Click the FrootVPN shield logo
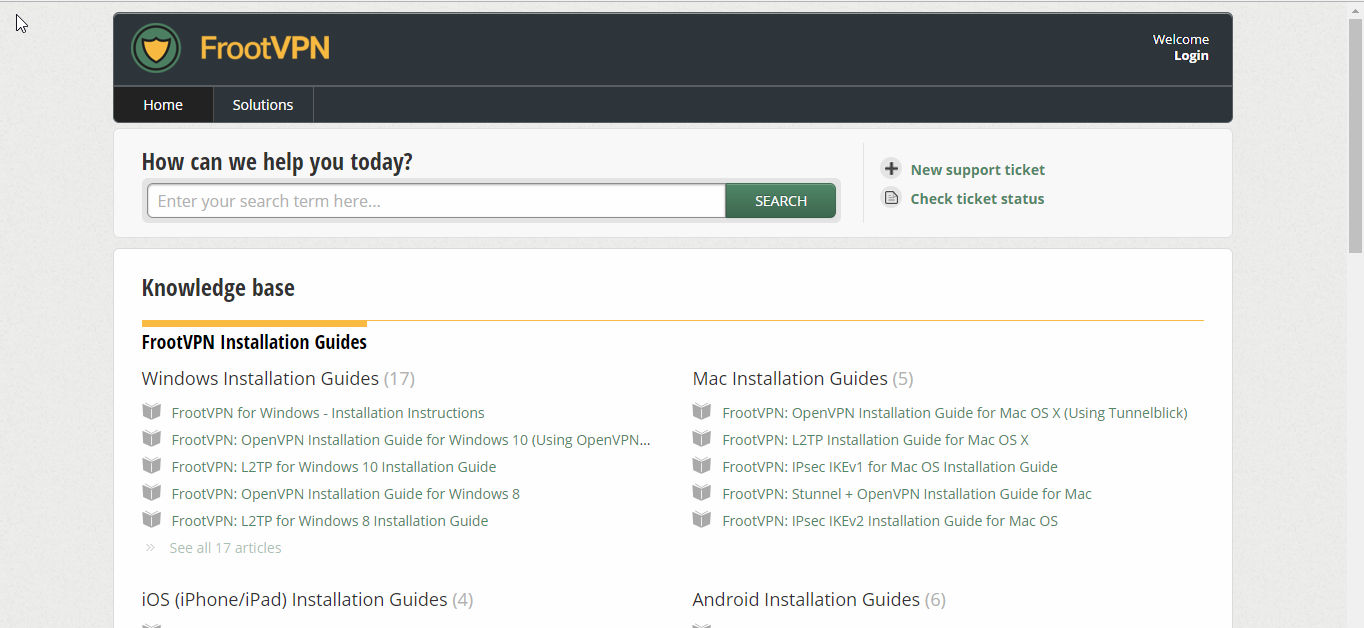 [156, 48]
